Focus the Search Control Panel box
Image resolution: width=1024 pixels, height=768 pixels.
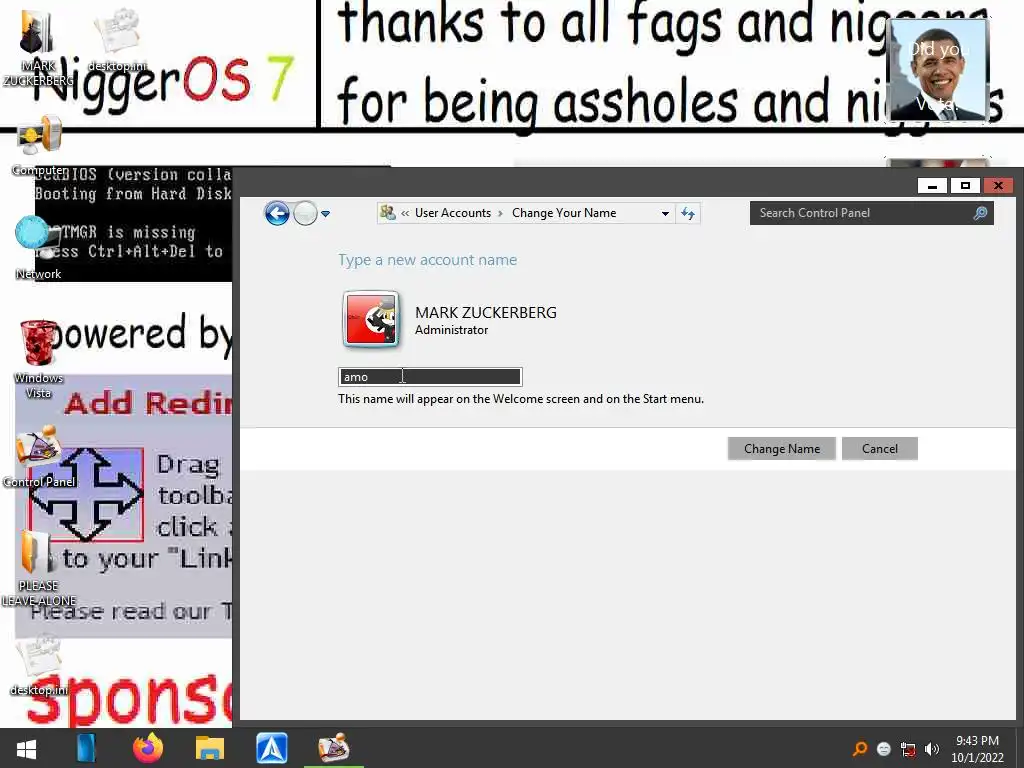point(871,213)
